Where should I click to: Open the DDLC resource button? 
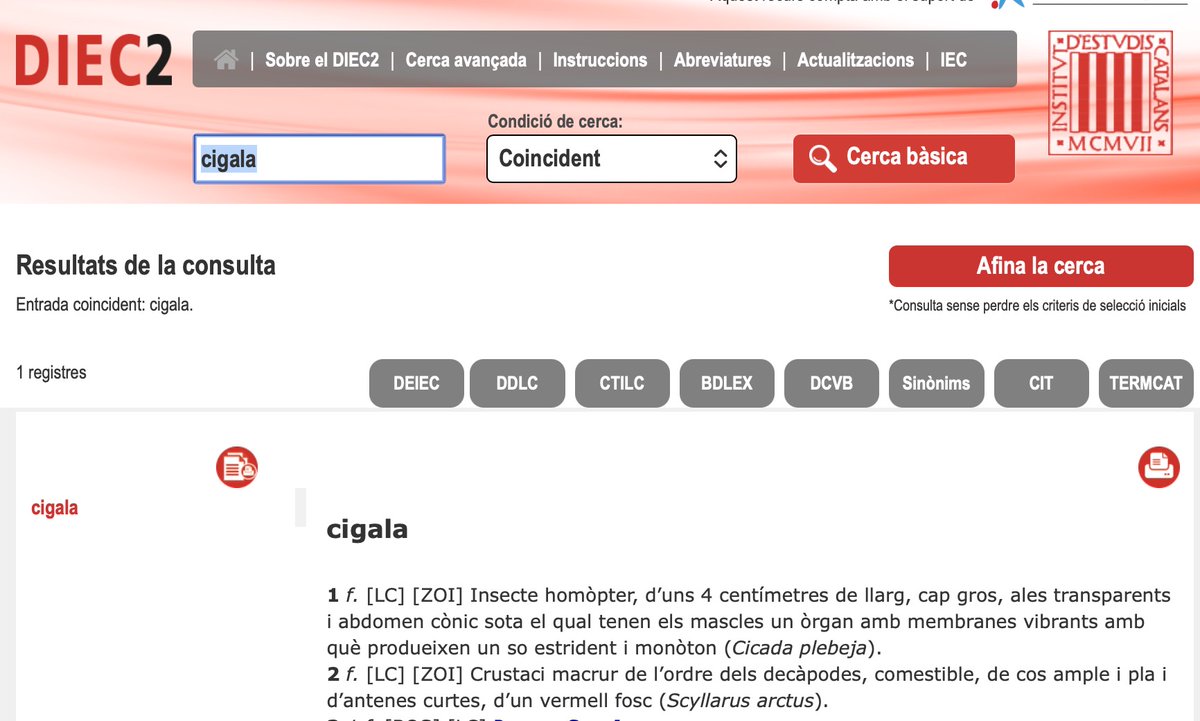click(x=517, y=383)
